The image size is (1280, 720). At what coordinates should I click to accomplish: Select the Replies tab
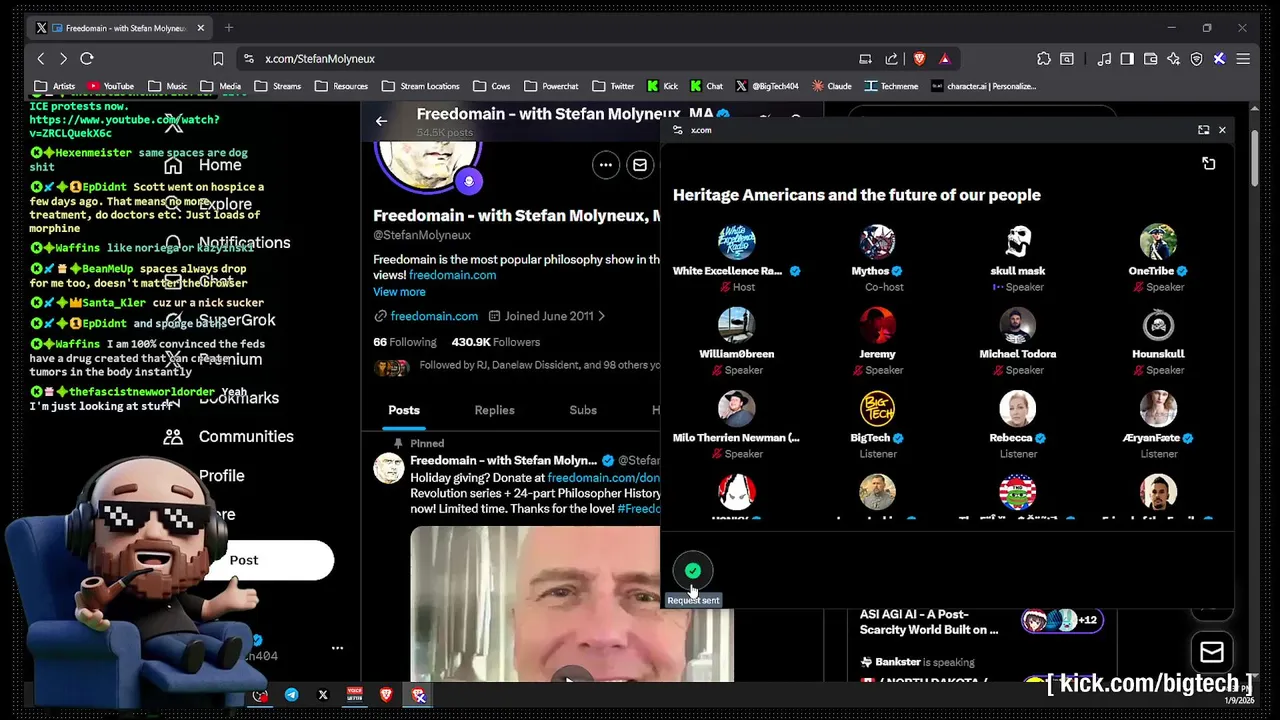point(494,410)
